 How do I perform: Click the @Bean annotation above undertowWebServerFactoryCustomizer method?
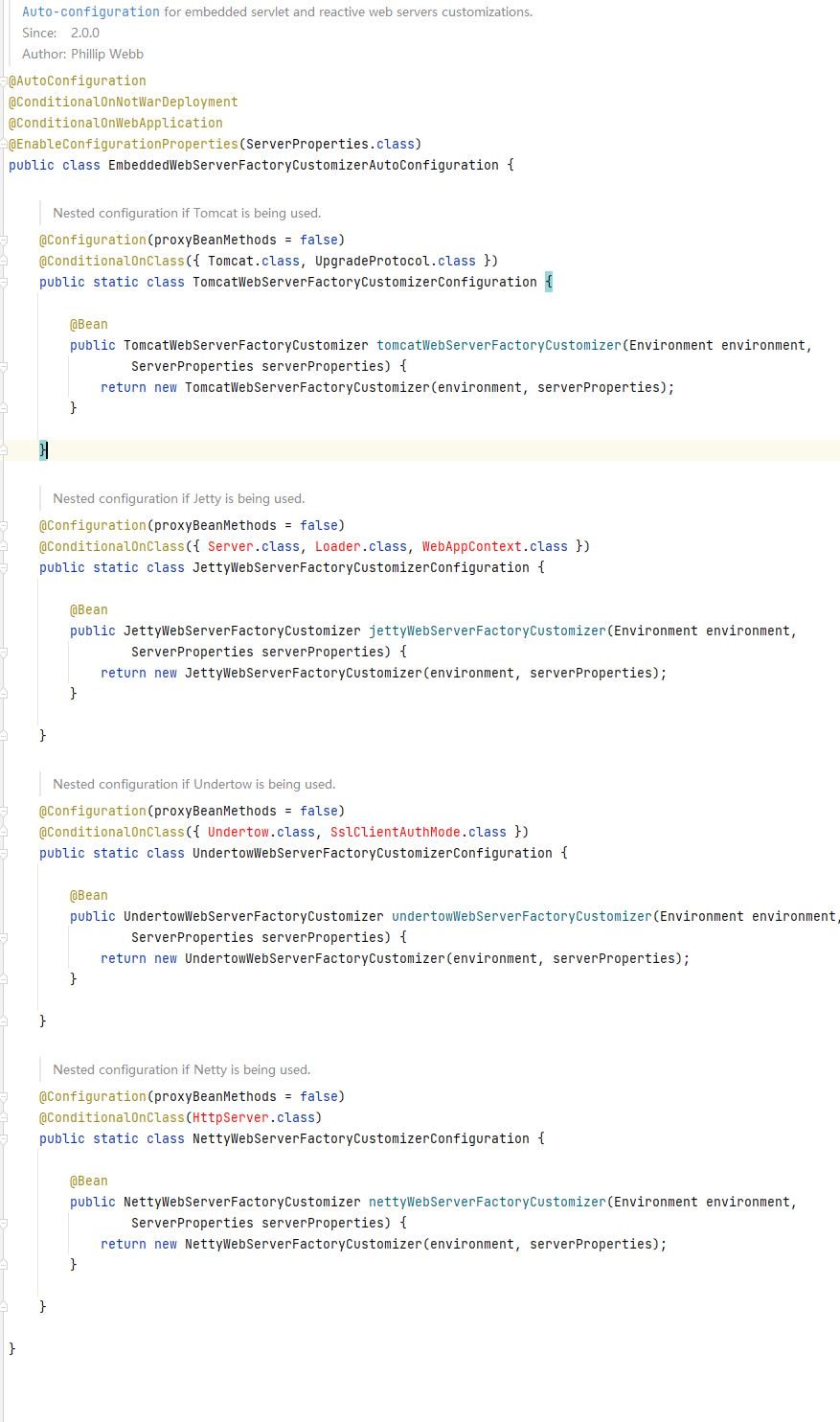coord(89,896)
